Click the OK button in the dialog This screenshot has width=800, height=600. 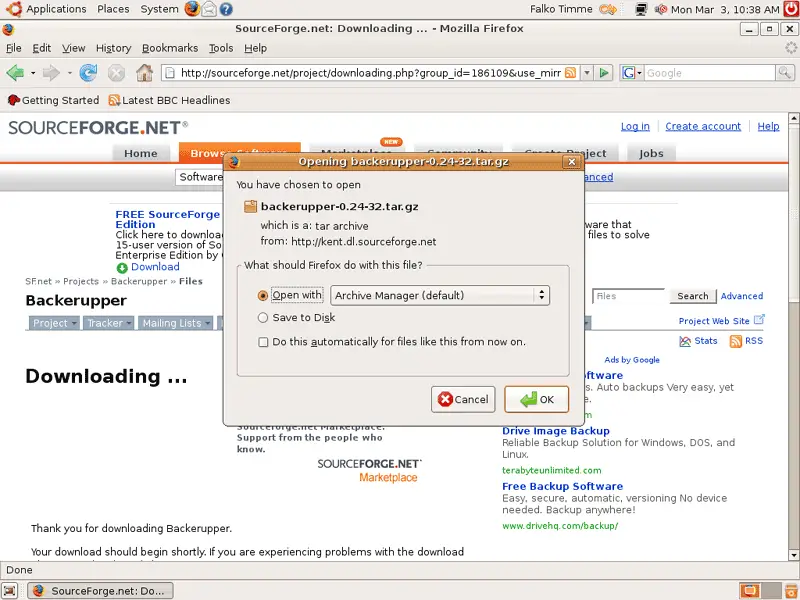(x=536, y=399)
